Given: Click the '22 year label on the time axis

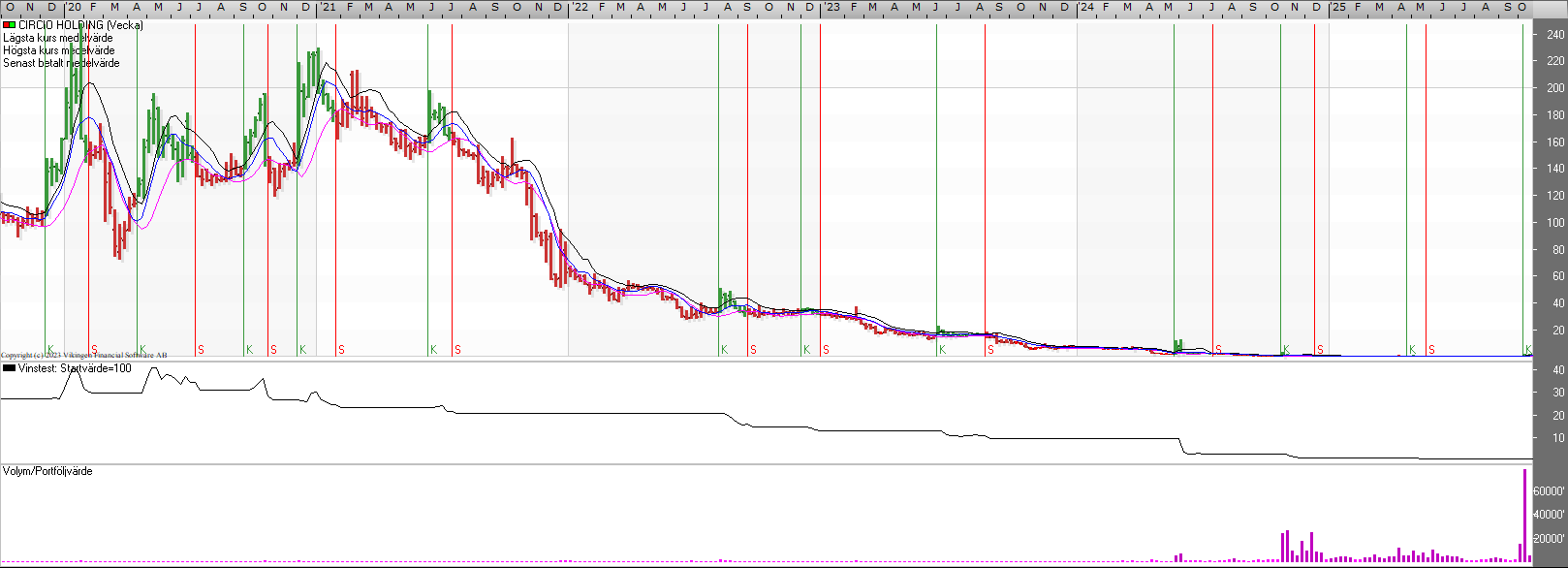Looking at the screenshot, I should 580,7.
